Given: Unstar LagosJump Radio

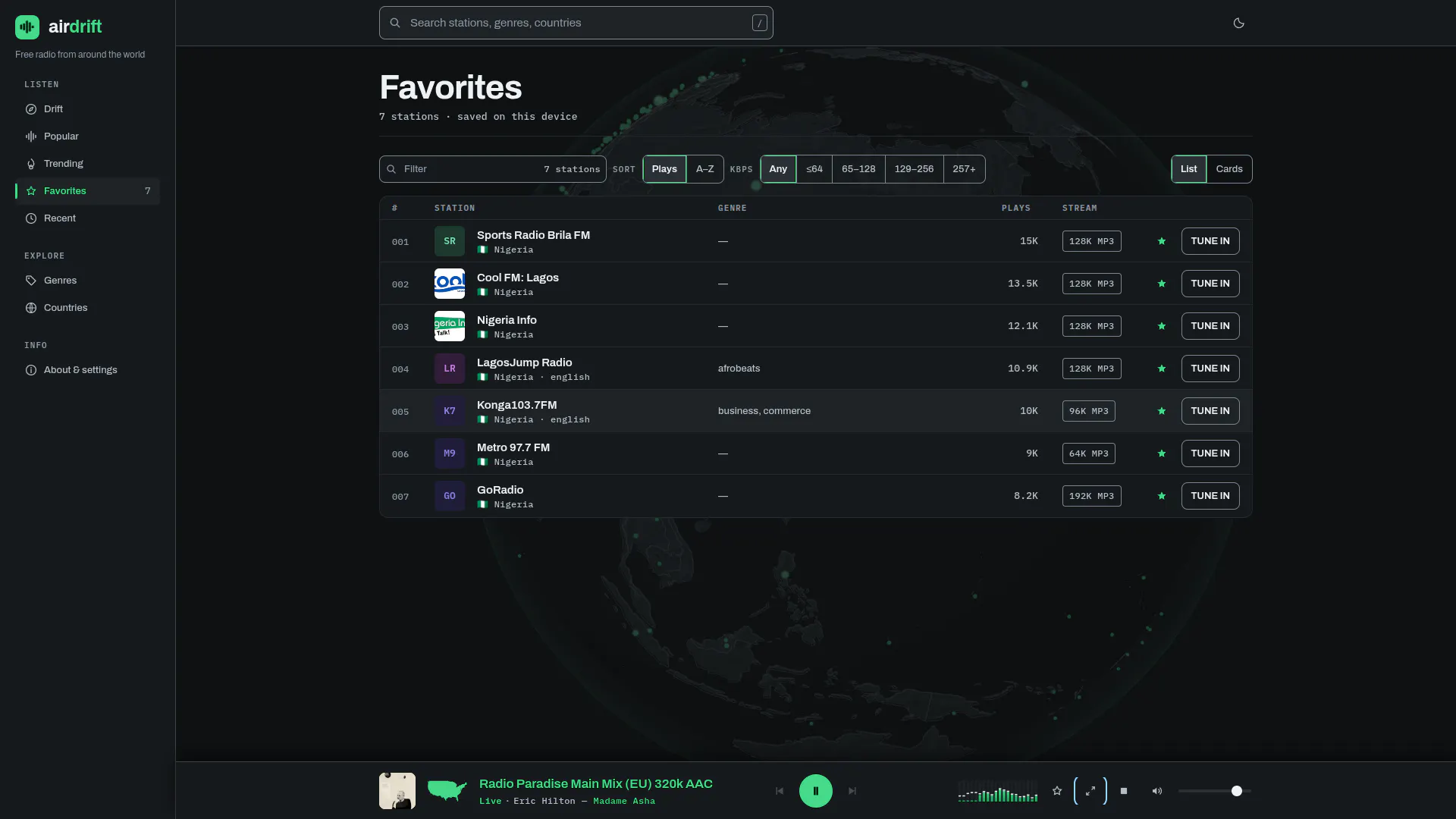Looking at the screenshot, I should pos(1161,369).
